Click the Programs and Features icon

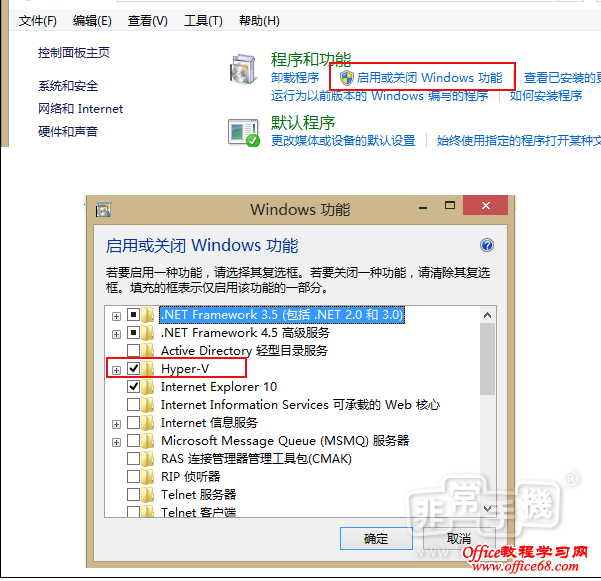coord(243,69)
